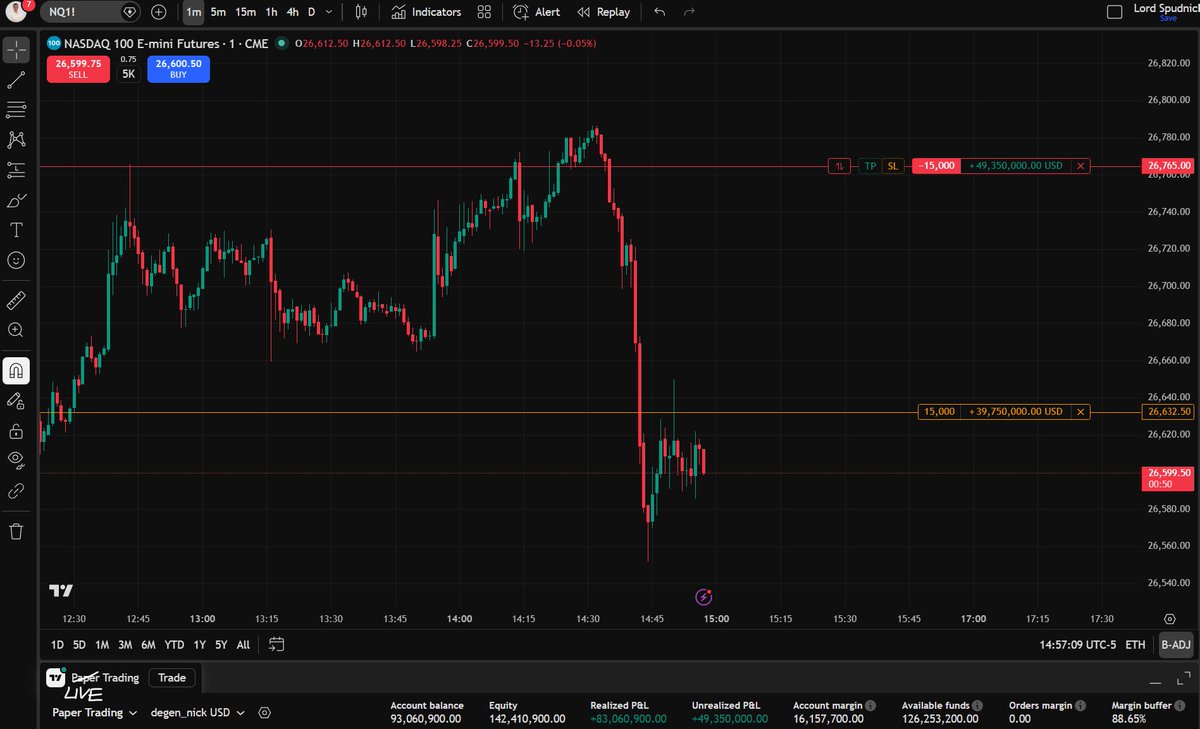Screen dimensions: 1200x729
Task: Toggle the ETH session setting
Action: pyautogui.click(x=1135, y=645)
